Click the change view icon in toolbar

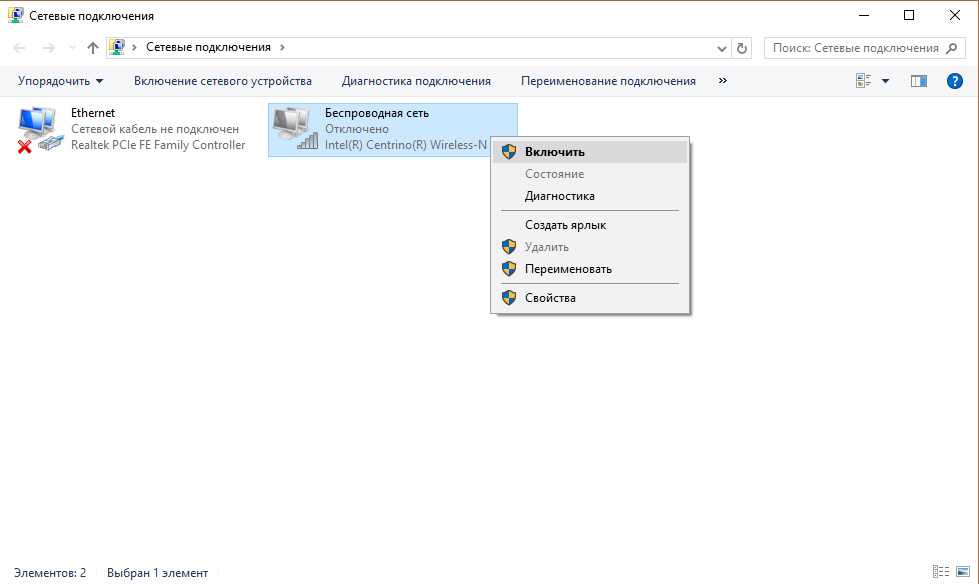click(x=864, y=81)
